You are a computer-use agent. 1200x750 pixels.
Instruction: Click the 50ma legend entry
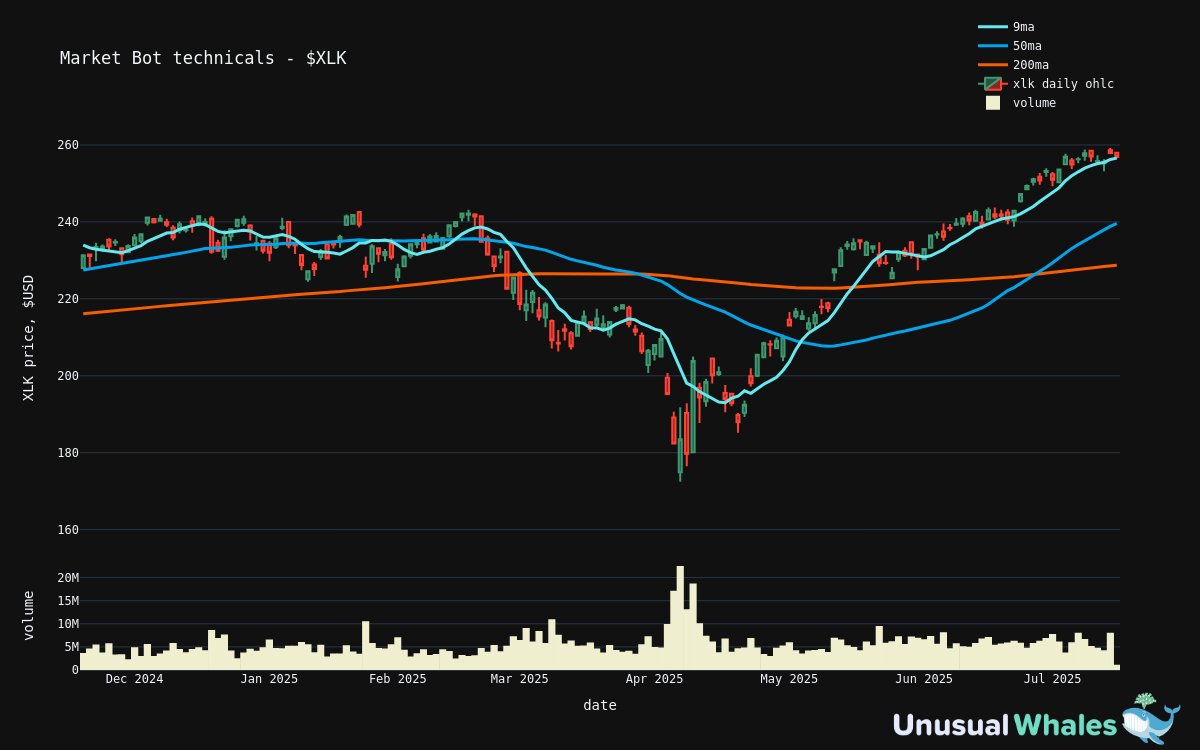[1010, 46]
